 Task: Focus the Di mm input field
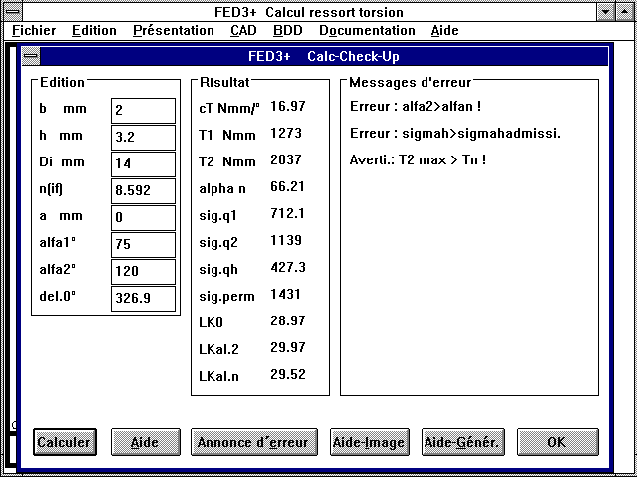pyautogui.click(x=143, y=164)
